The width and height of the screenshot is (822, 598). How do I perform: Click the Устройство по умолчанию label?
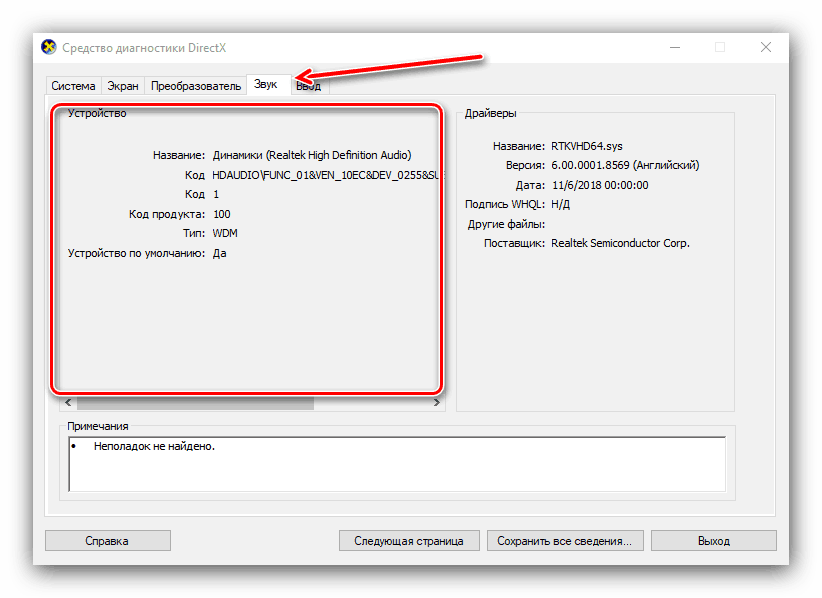click(x=136, y=254)
